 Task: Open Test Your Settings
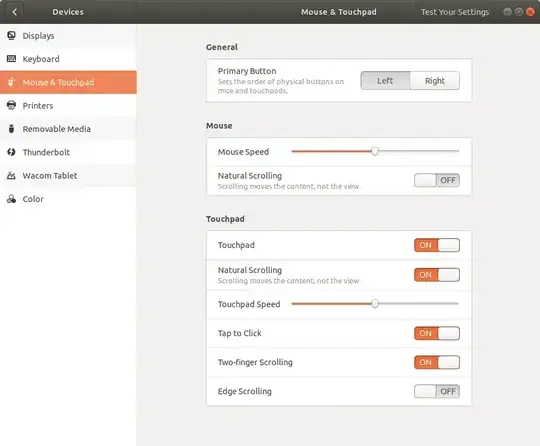point(455,12)
